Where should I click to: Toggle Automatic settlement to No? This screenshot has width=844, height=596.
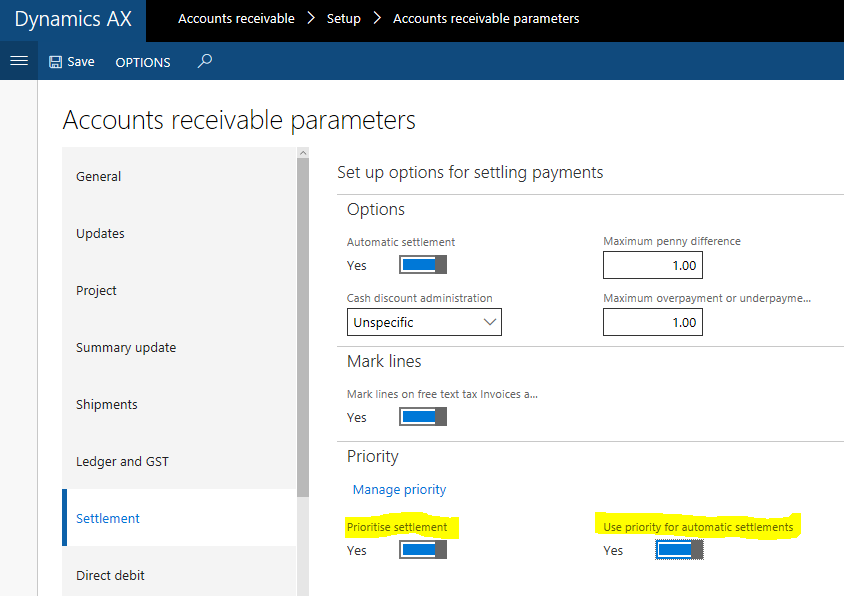point(421,264)
